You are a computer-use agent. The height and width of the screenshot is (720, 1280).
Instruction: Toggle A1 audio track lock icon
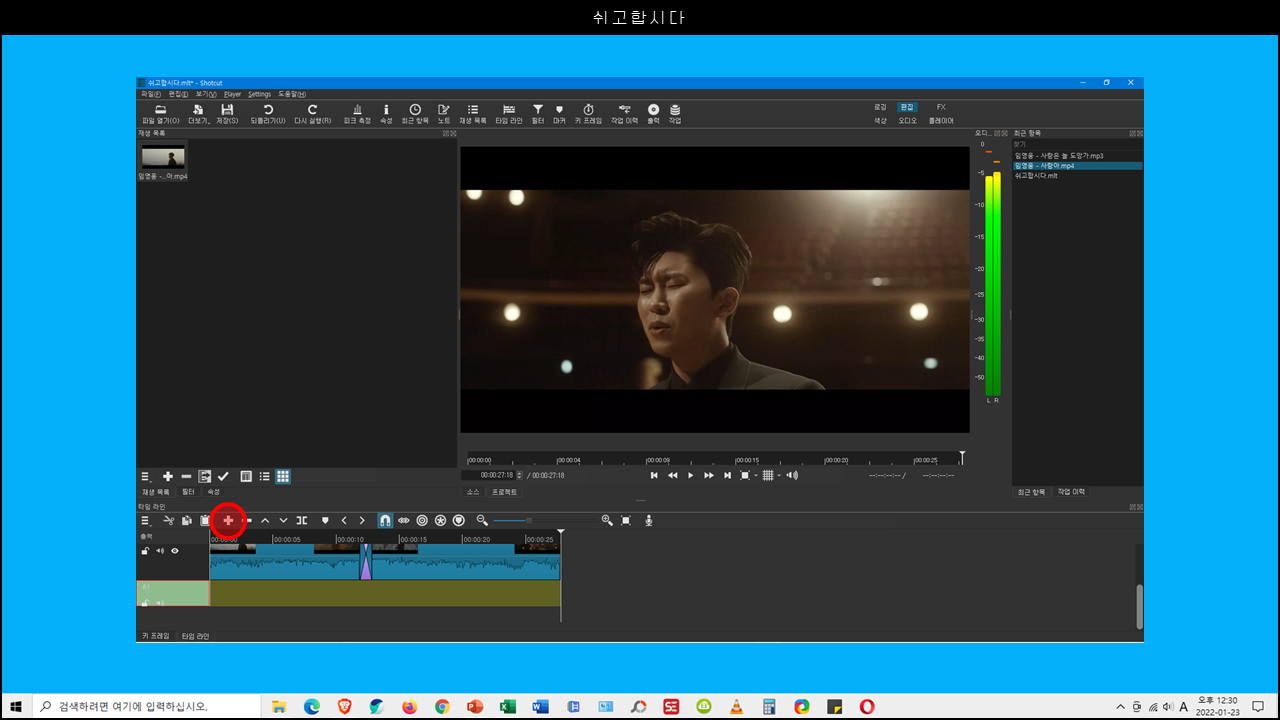(x=146, y=603)
